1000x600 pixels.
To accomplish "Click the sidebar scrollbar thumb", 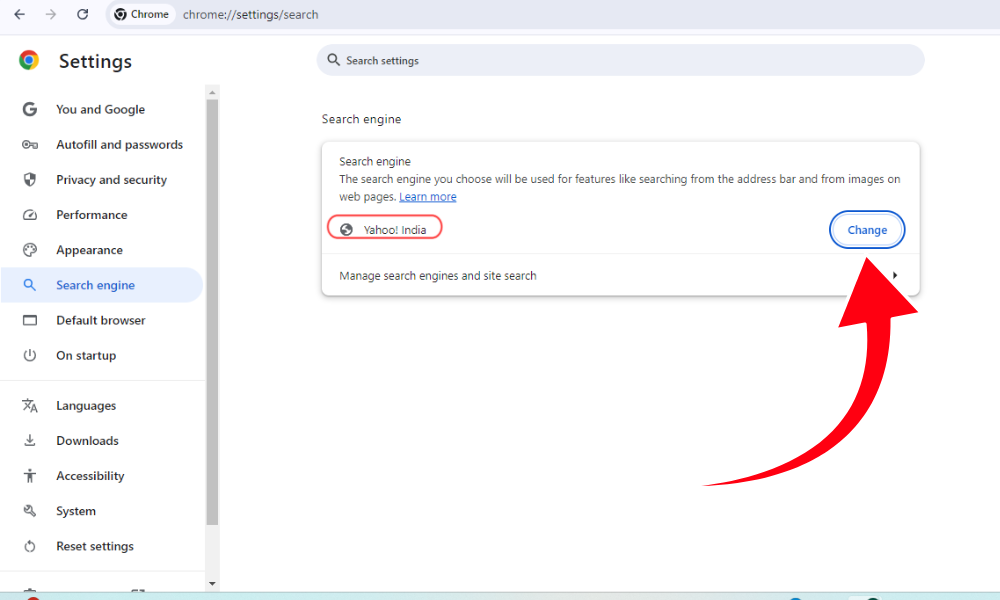I will 212,312.
